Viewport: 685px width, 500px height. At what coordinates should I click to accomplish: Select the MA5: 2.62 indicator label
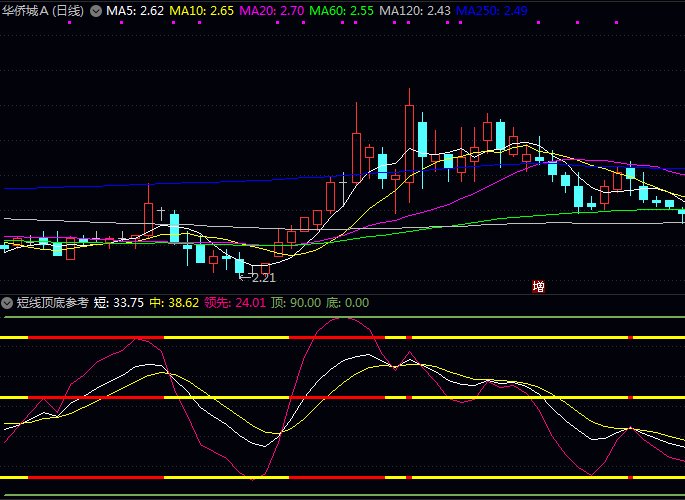click(135, 11)
